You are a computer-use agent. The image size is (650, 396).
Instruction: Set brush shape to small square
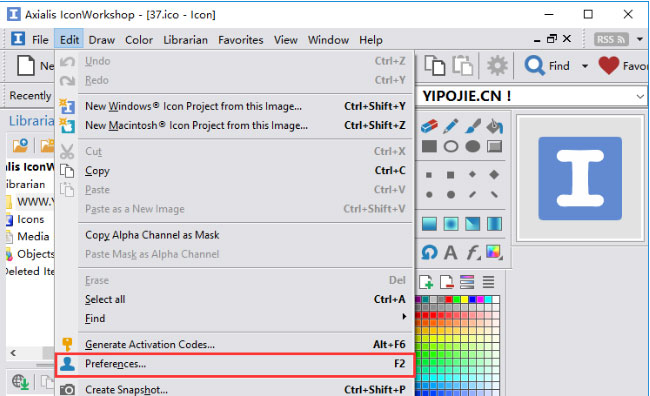click(429, 175)
